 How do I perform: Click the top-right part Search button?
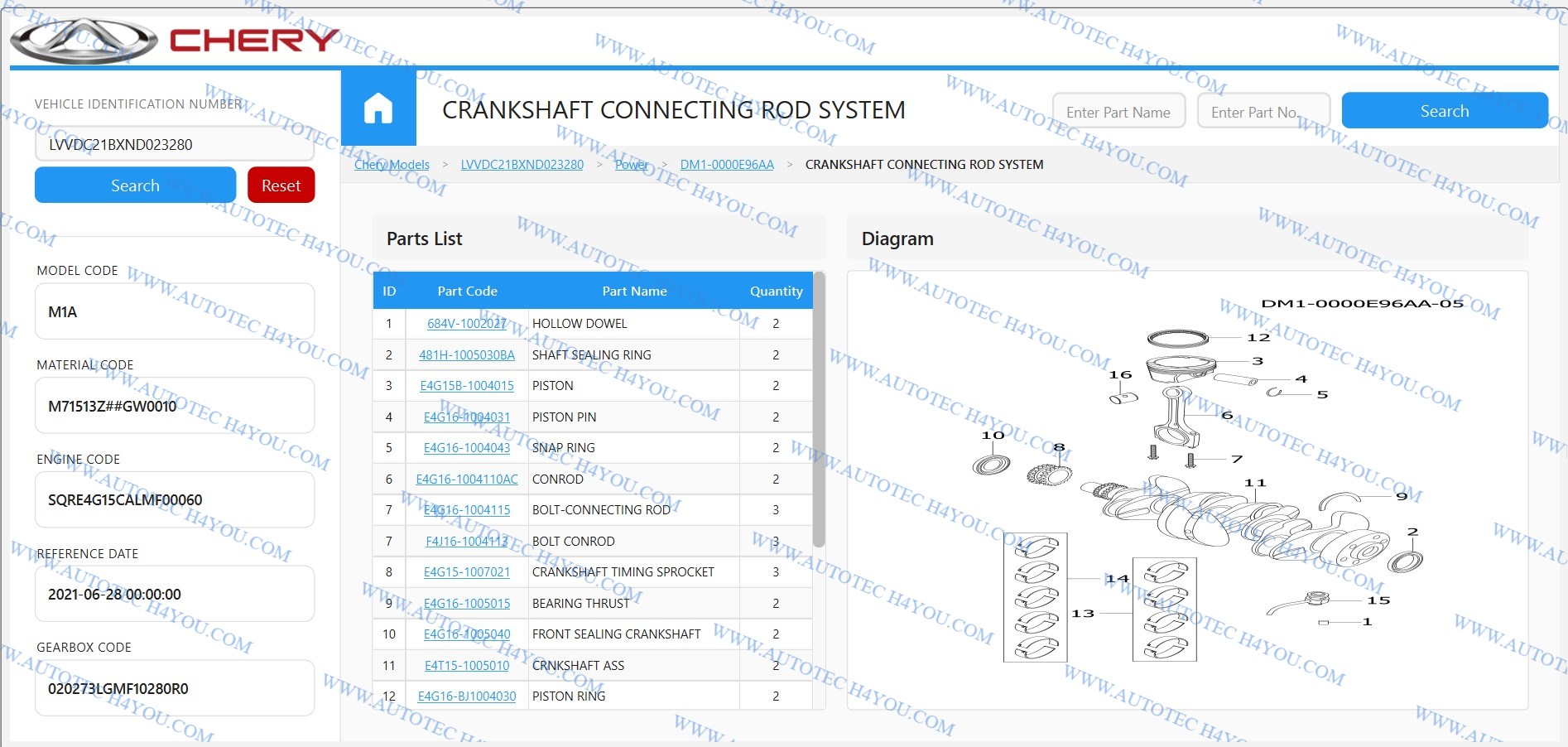1444,111
